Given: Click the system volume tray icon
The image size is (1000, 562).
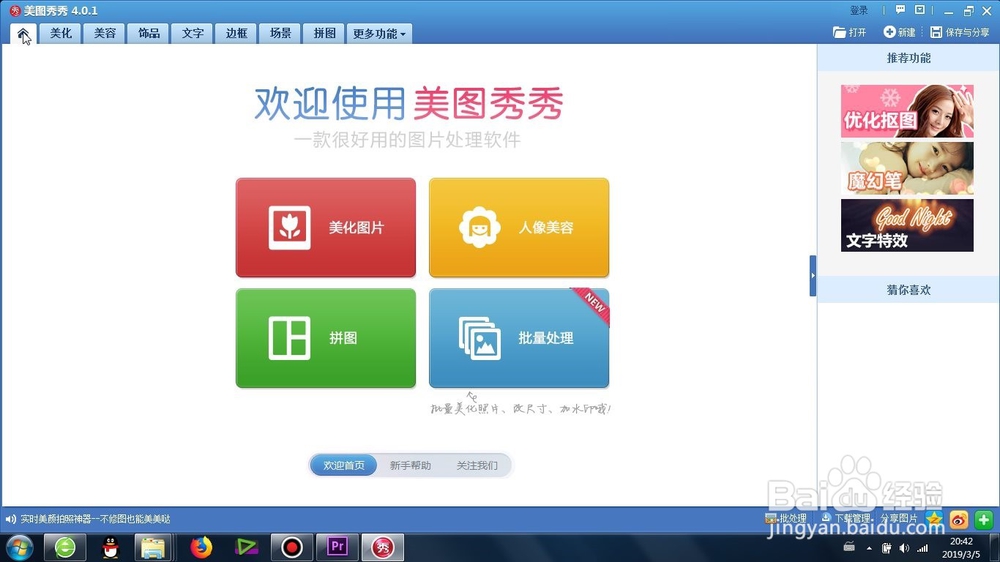Looking at the screenshot, I should point(904,548).
